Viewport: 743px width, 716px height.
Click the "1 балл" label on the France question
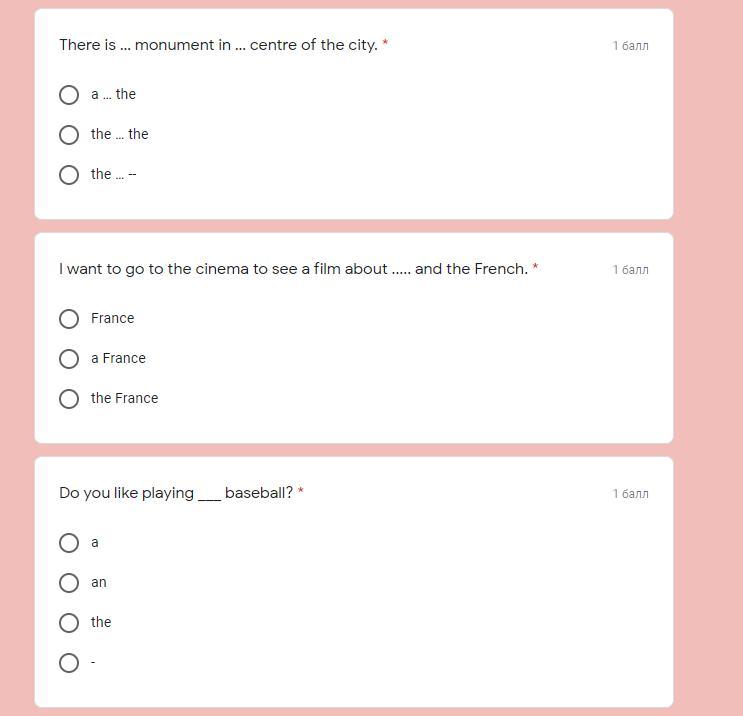(630, 270)
